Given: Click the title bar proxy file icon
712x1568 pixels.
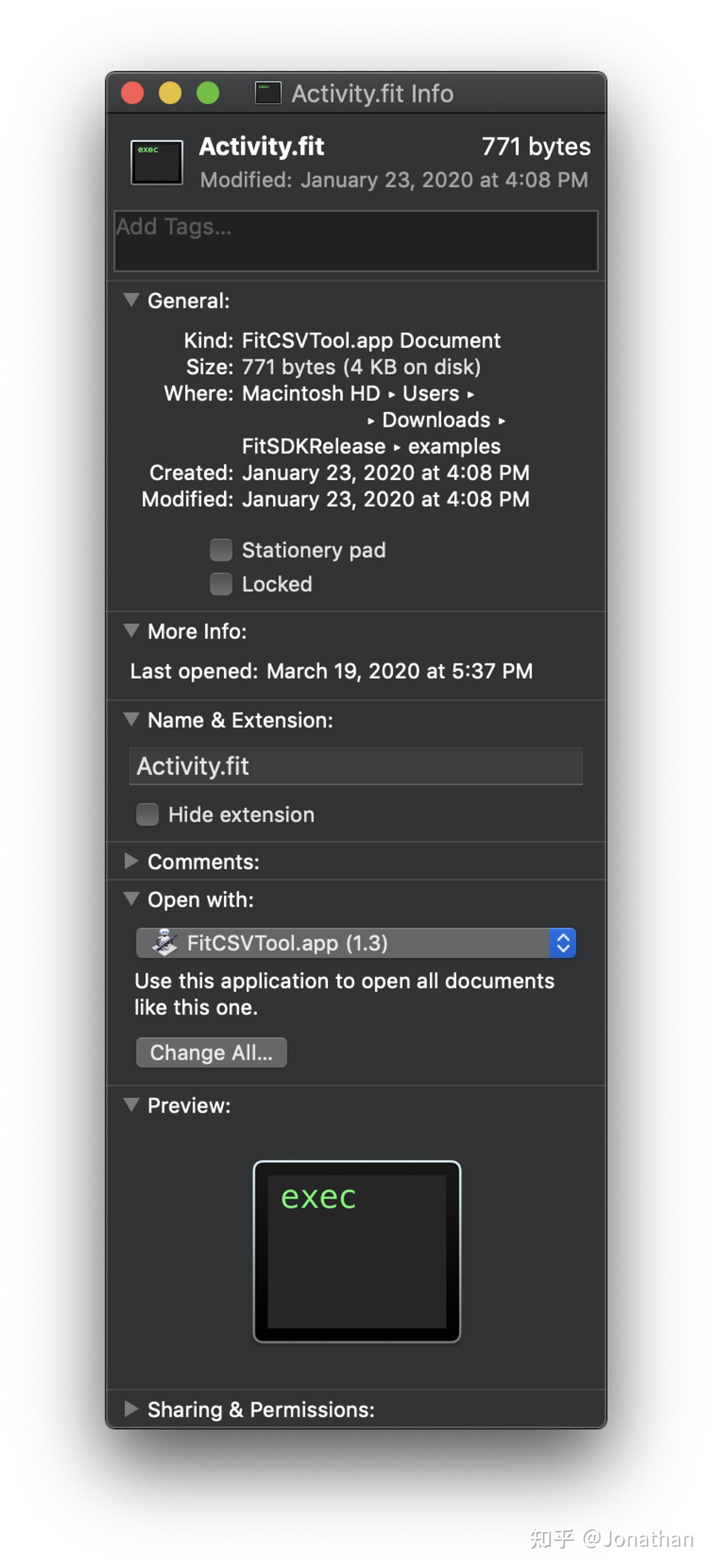Looking at the screenshot, I should coord(268,93).
